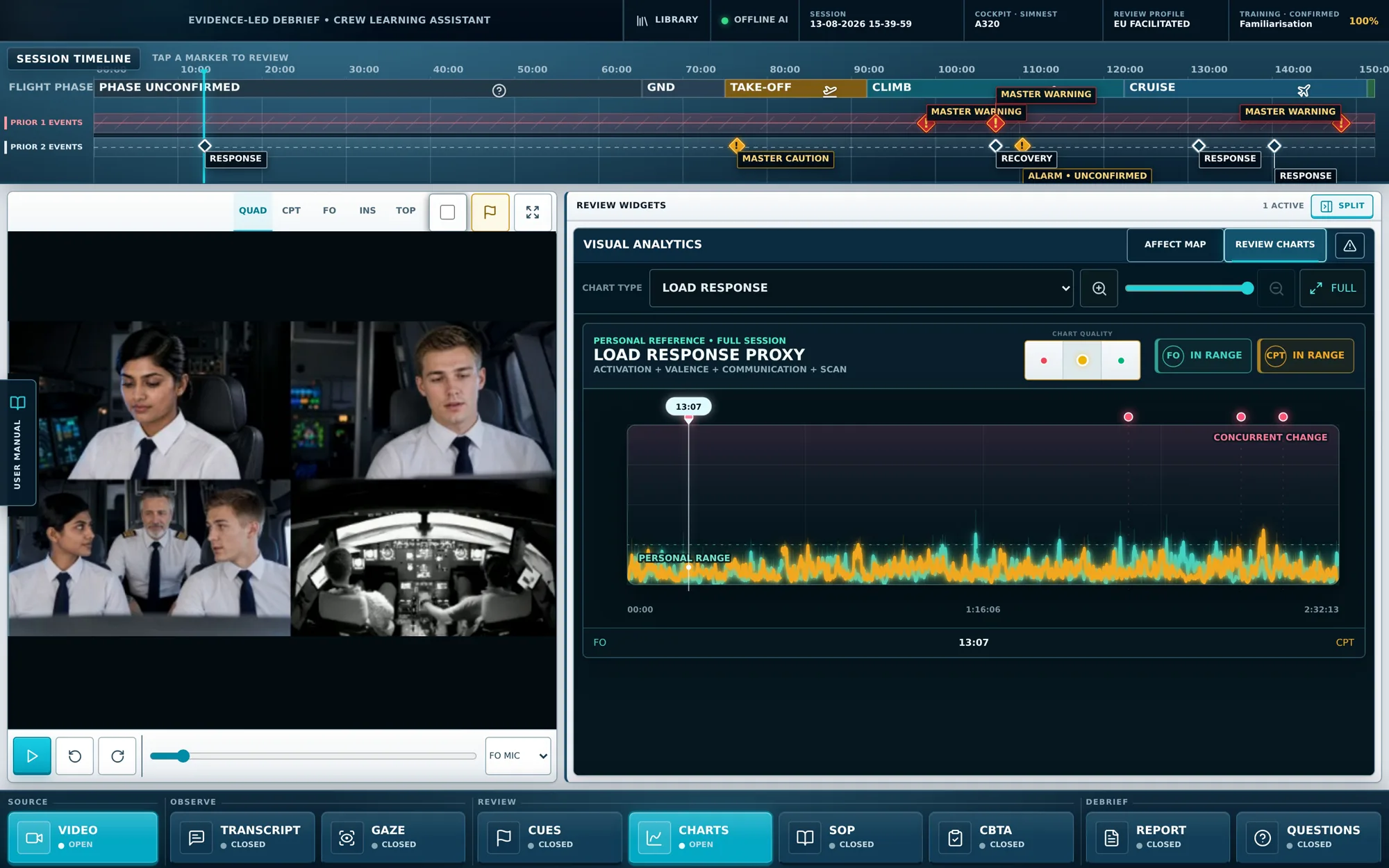Click the video playback progress slider
Screen dimensions: 1389x868
coord(313,756)
